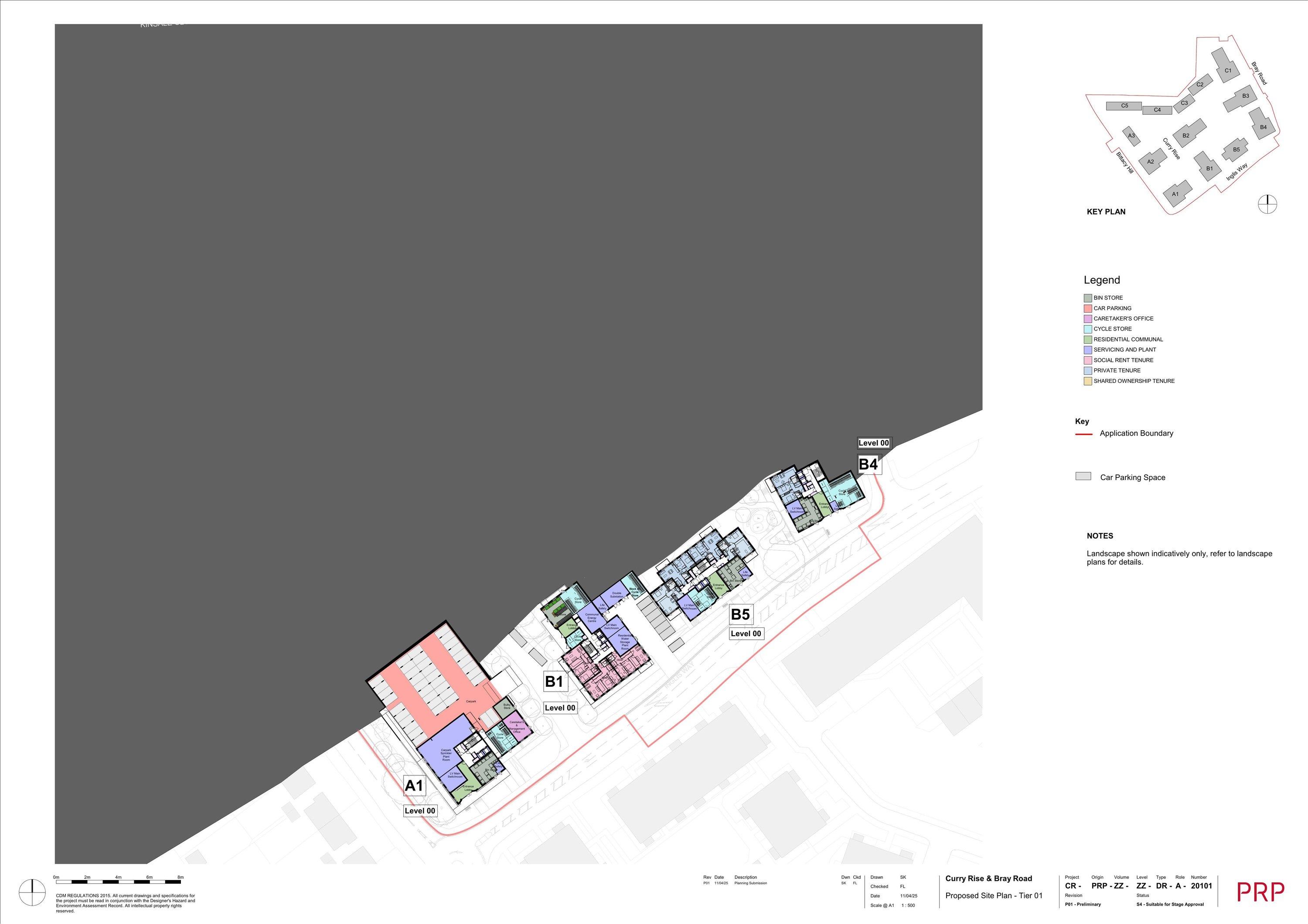Click the Cycle Store legend swatch
The width and height of the screenshot is (1308, 924).
[x=1087, y=329]
